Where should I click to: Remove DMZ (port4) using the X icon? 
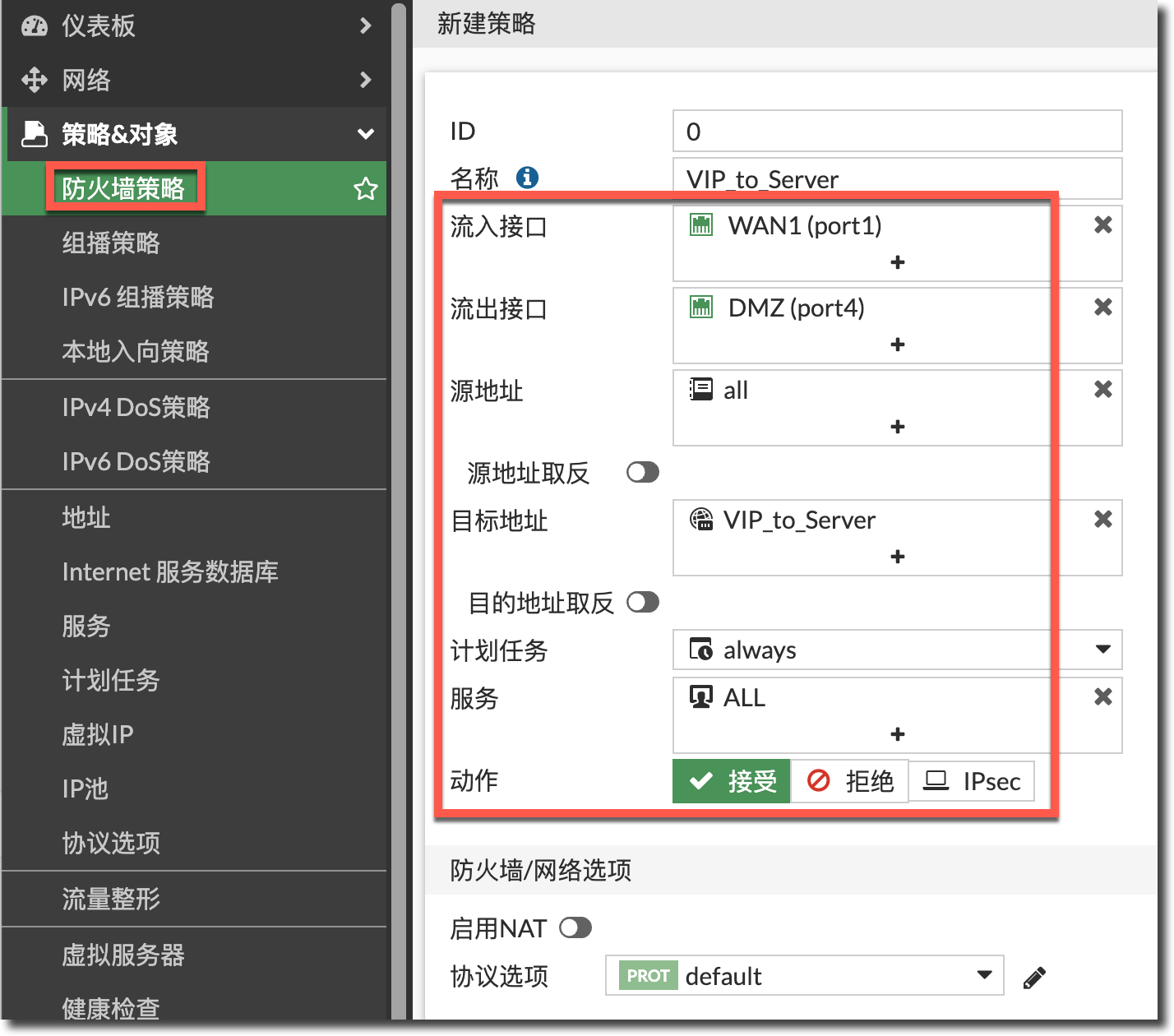1102,307
